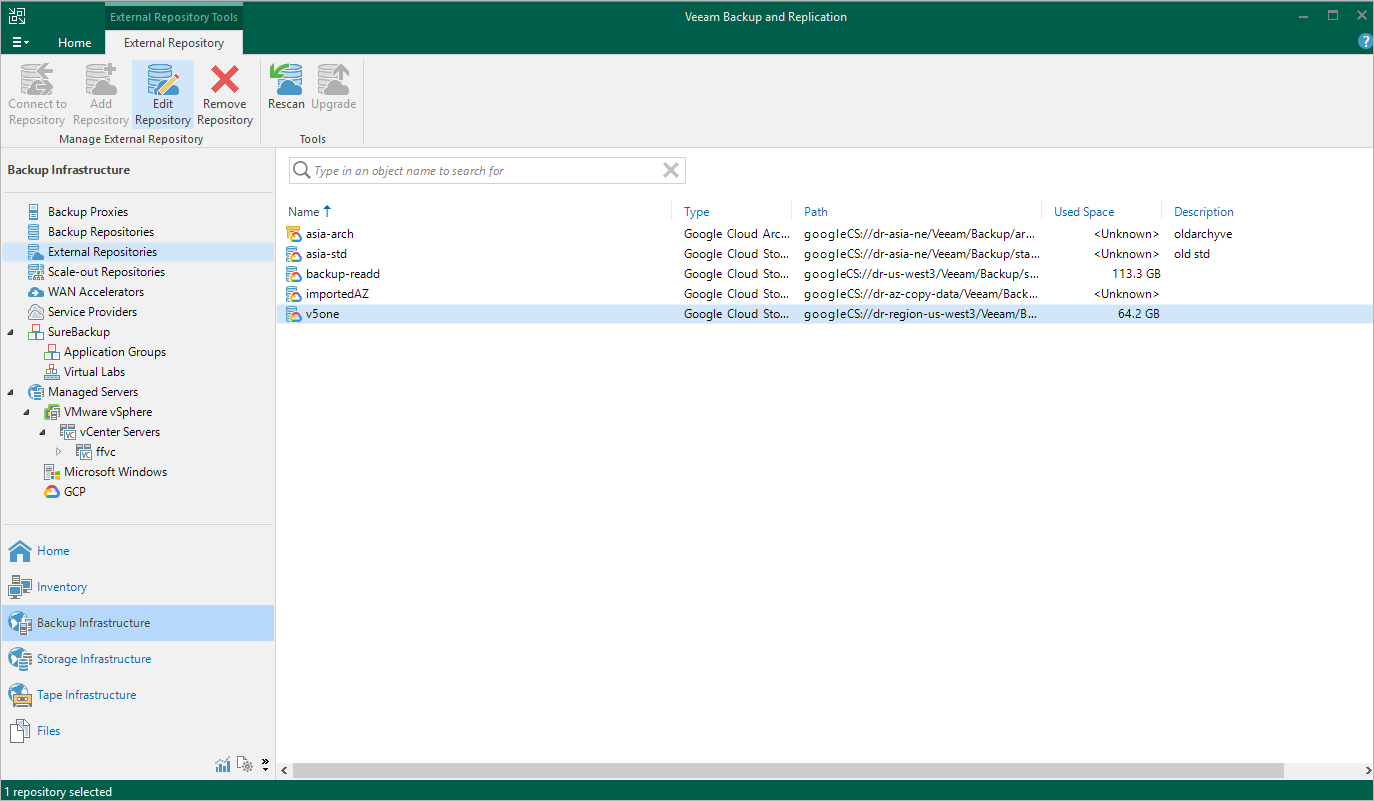Click the navigation pane gear icon
The image size is (1374, 801).
click(x=245, y=765)
